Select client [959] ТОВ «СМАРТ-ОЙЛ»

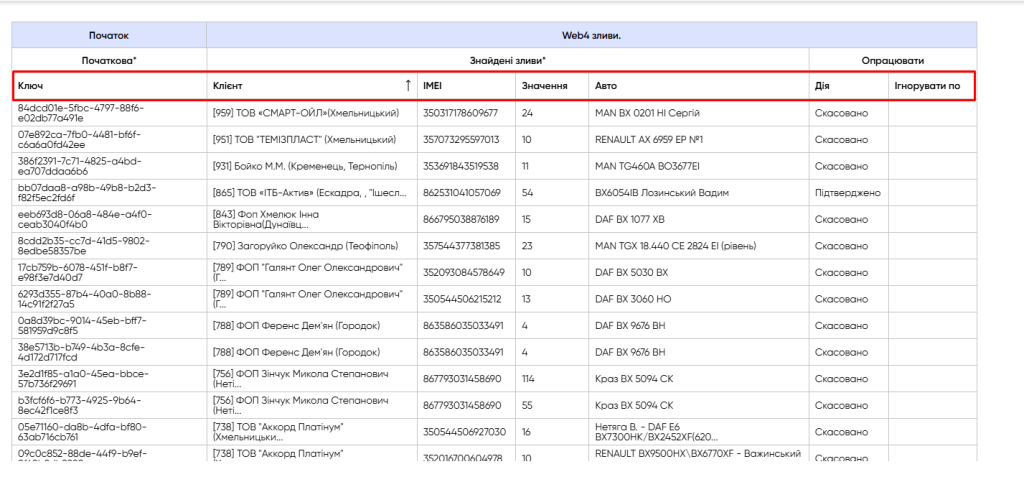(x=306, y=113)
